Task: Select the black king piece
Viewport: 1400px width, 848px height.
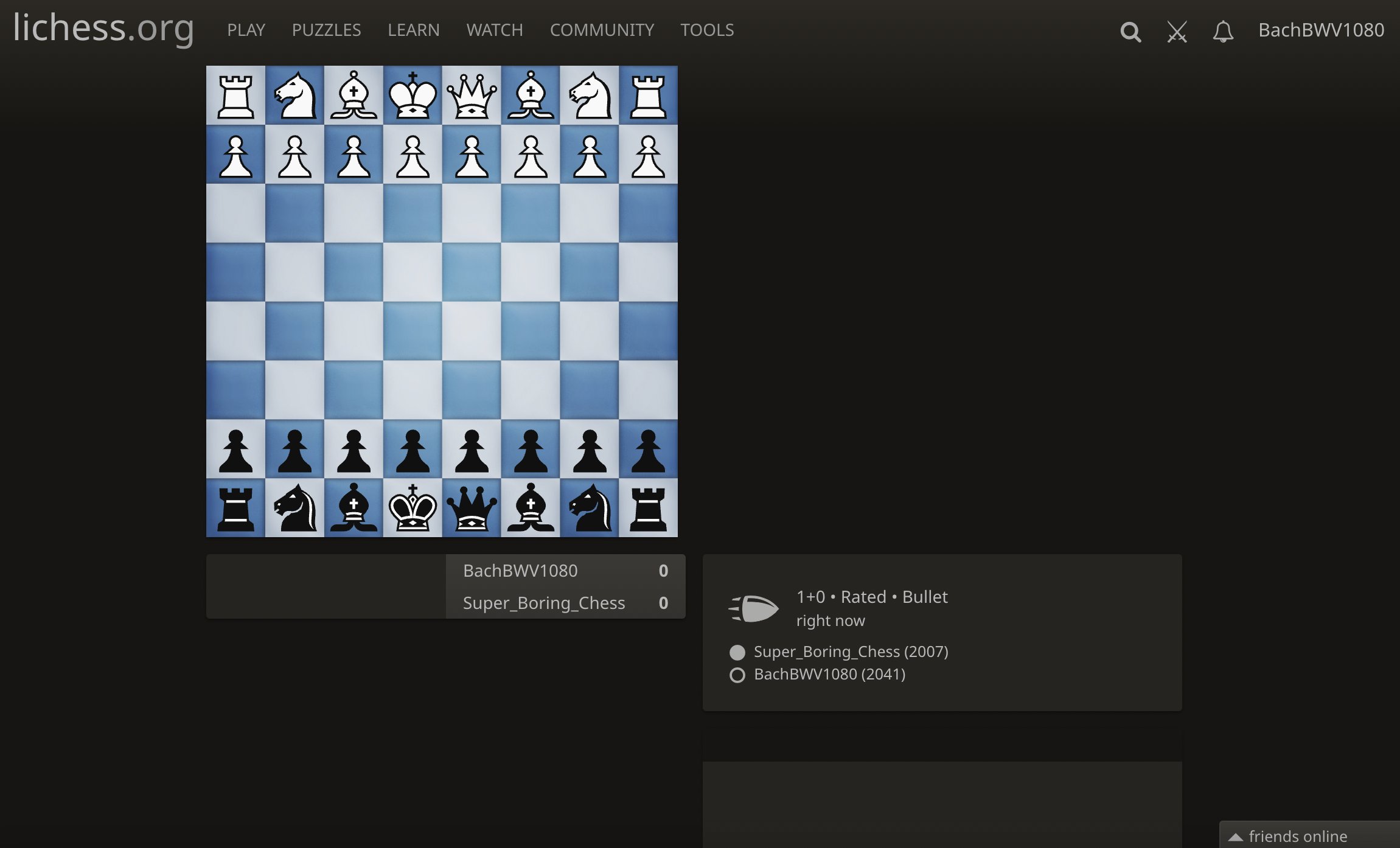Action: pos(413,509)
